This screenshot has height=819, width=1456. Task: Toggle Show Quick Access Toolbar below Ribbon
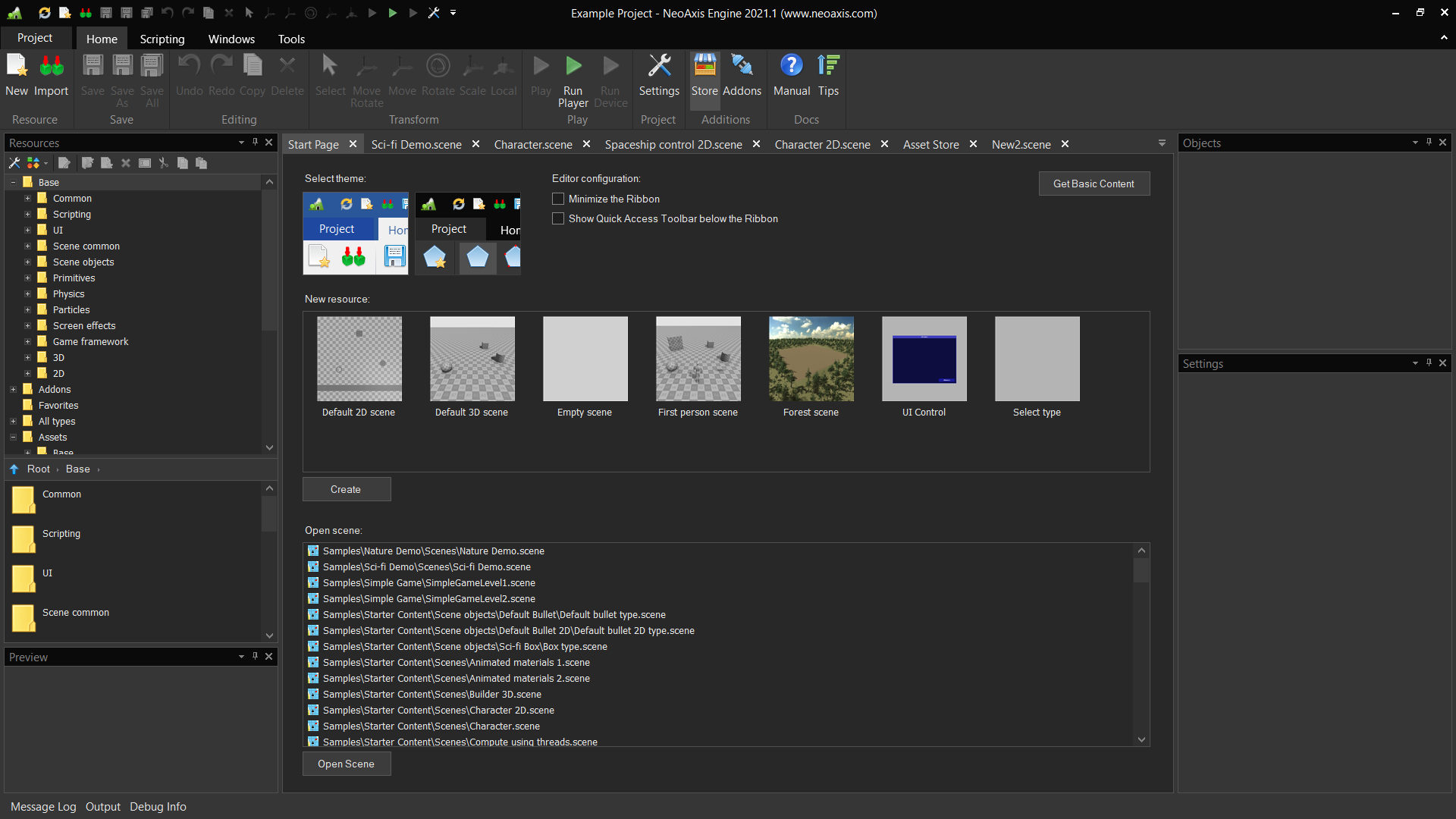[558, 218]
